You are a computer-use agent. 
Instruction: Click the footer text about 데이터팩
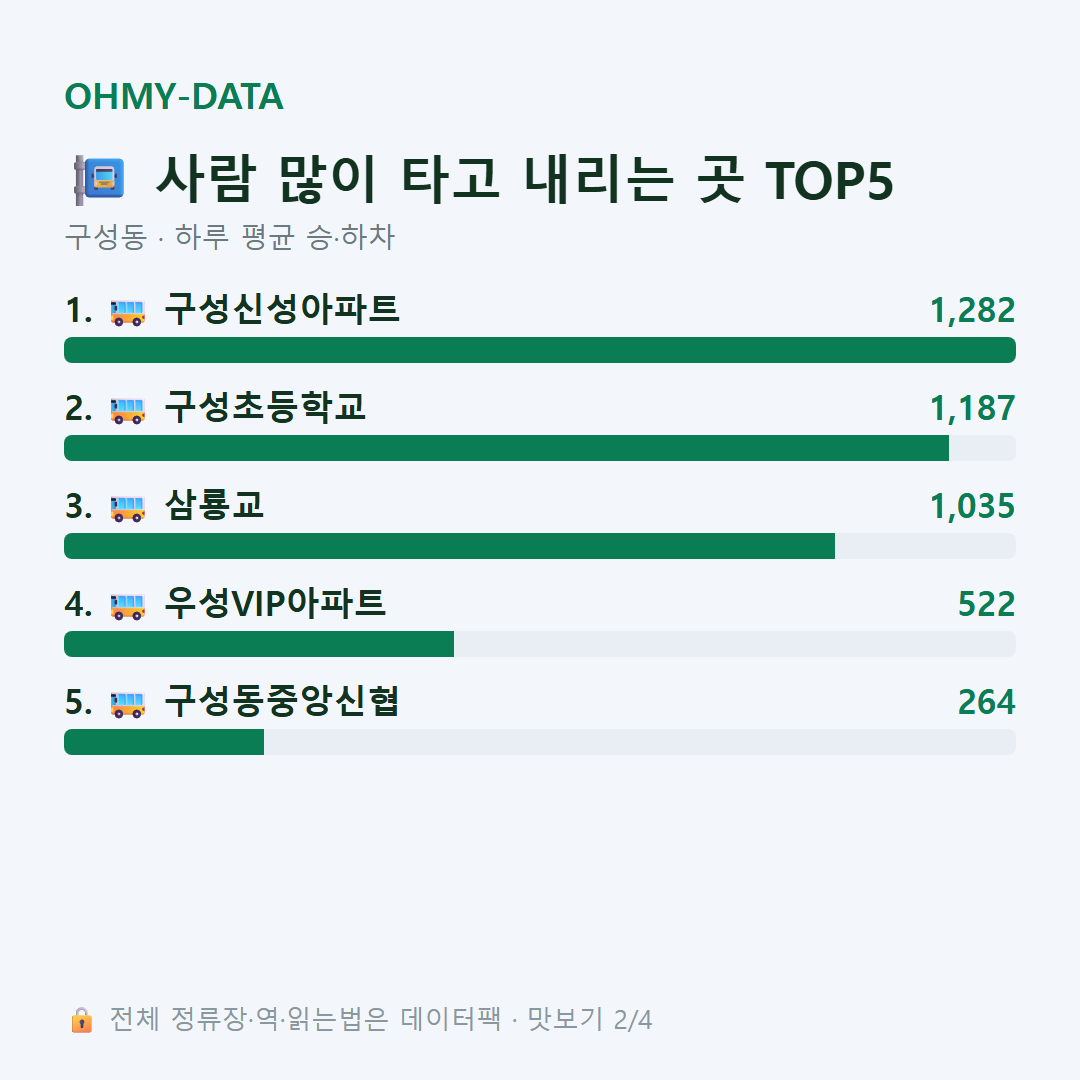tap(381, 1019)
